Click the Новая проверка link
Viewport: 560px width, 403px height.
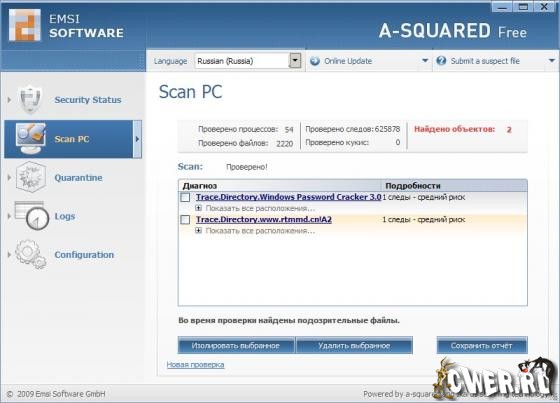tap(195, 365)
